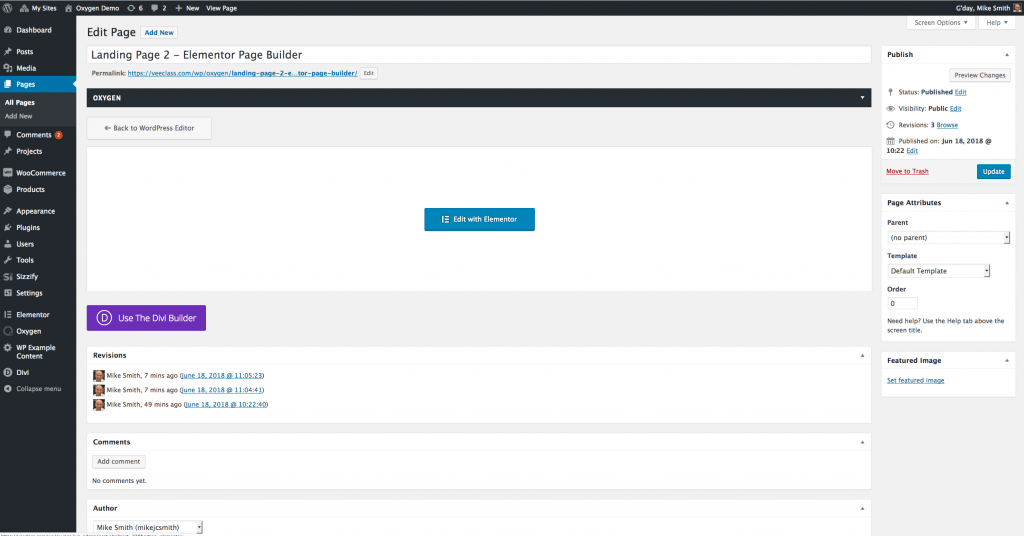Collapse the Featured Image box
Viewport: 1024px width, 536px height.
click(1006, 360)
